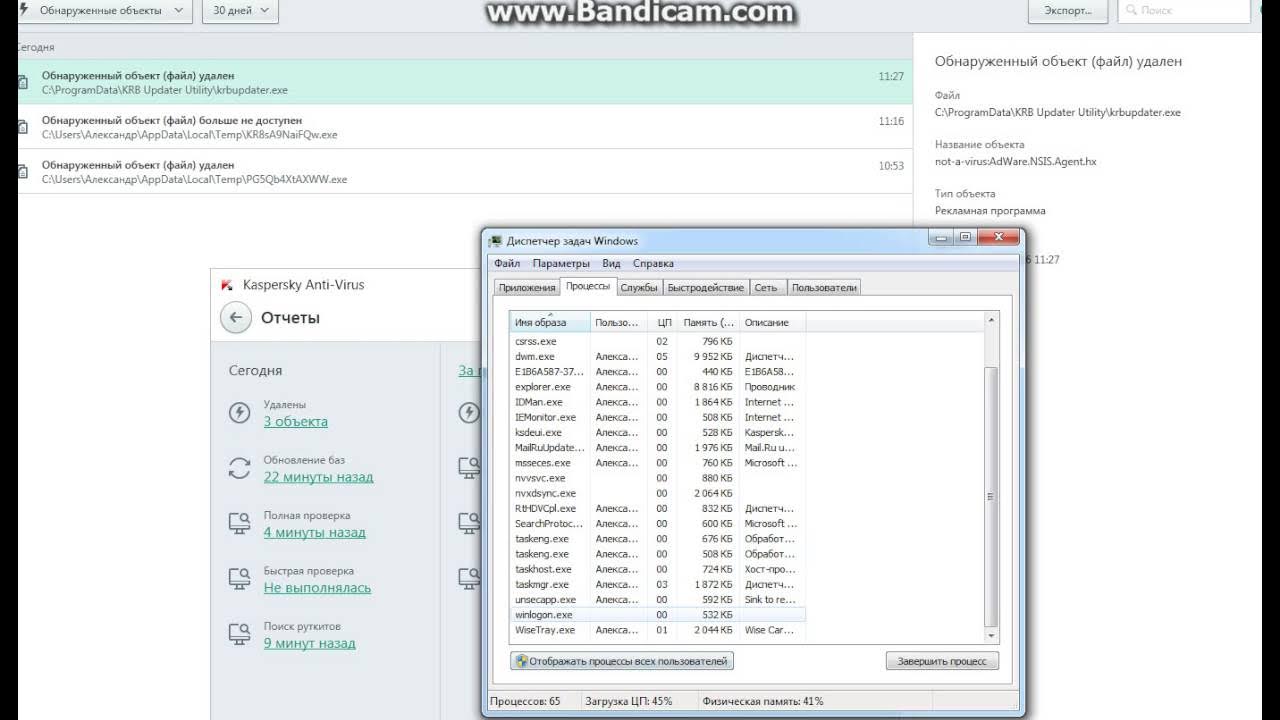Open the Не выполнялась quick scan link
Viewport: 1280px width, 720px height.
tap(317, 588)
